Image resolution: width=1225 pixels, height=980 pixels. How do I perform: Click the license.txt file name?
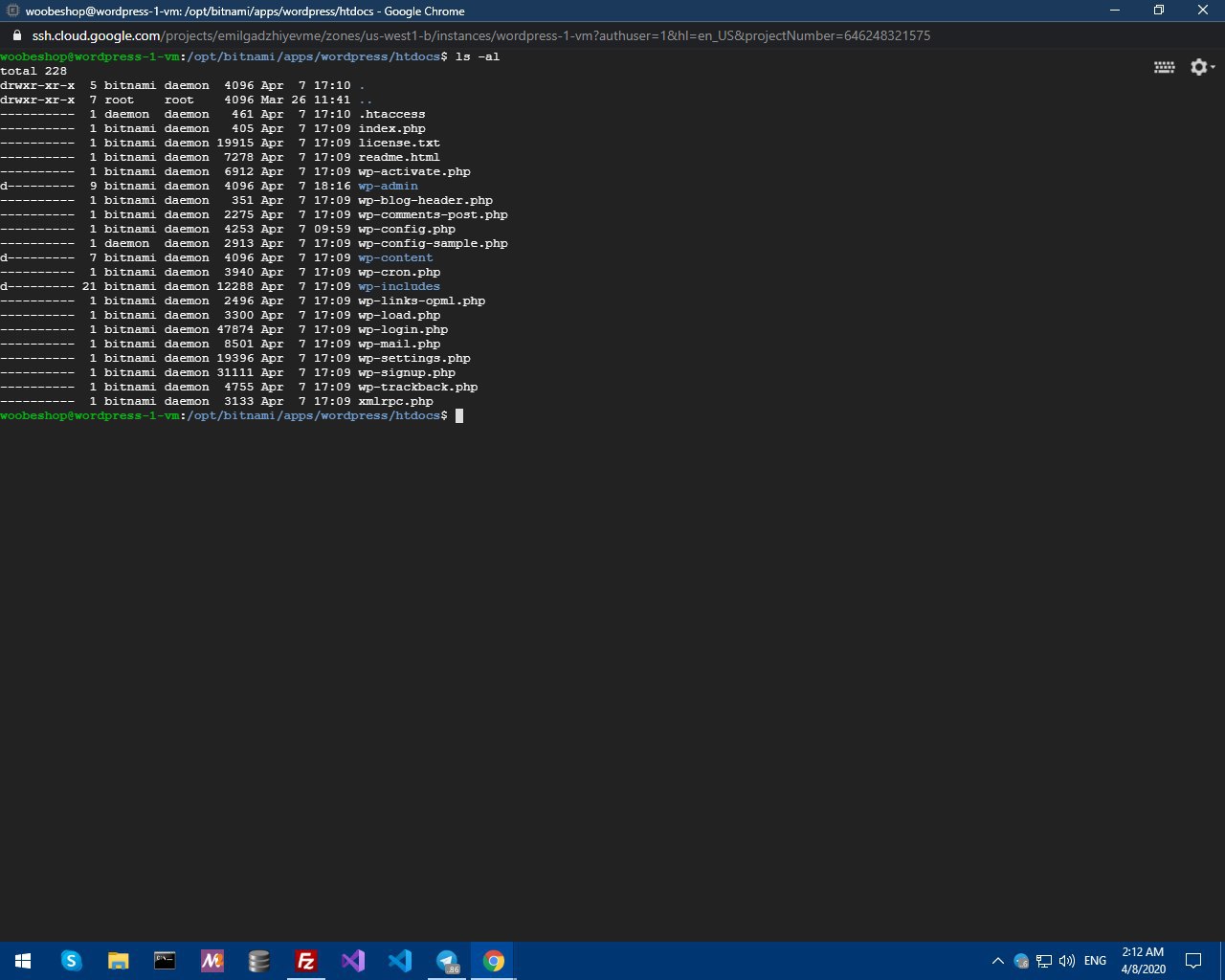(400, 143)
